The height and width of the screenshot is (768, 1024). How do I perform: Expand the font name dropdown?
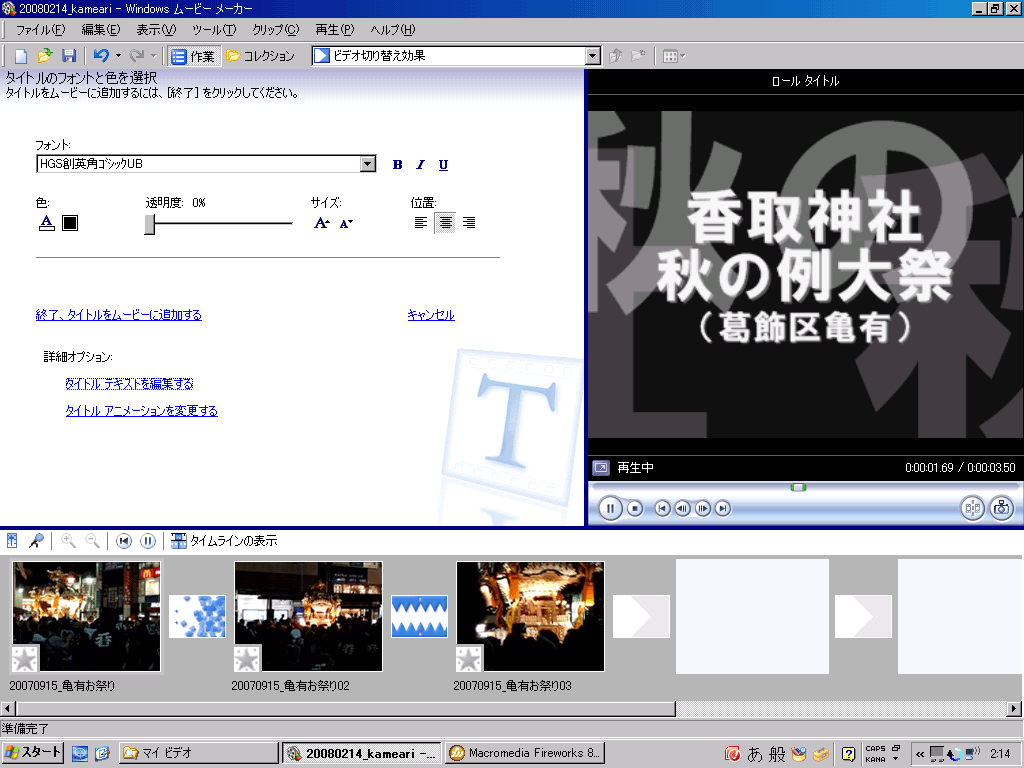(367, 165)
